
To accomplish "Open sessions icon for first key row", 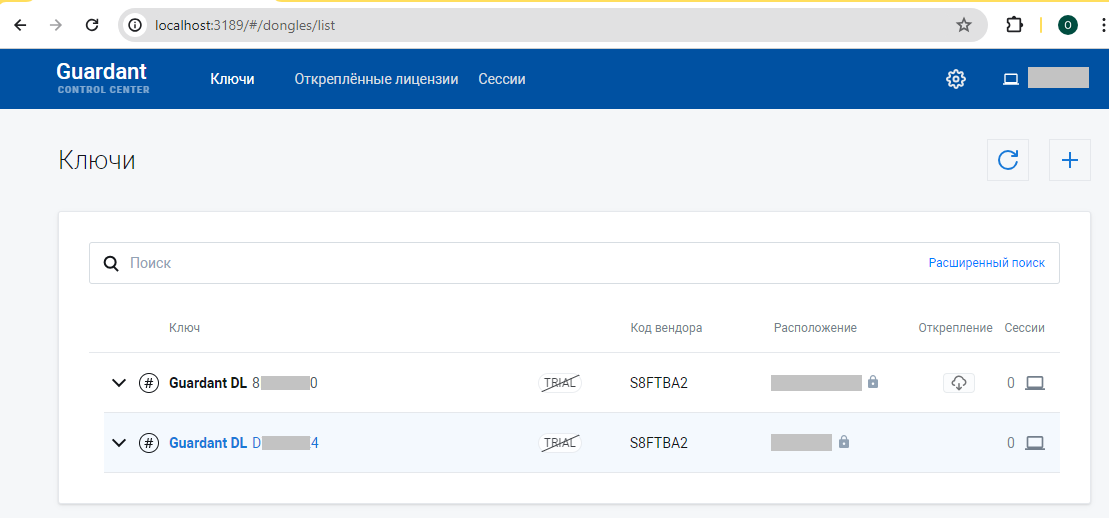I will pyautogui.click(x=1035, y=383).
